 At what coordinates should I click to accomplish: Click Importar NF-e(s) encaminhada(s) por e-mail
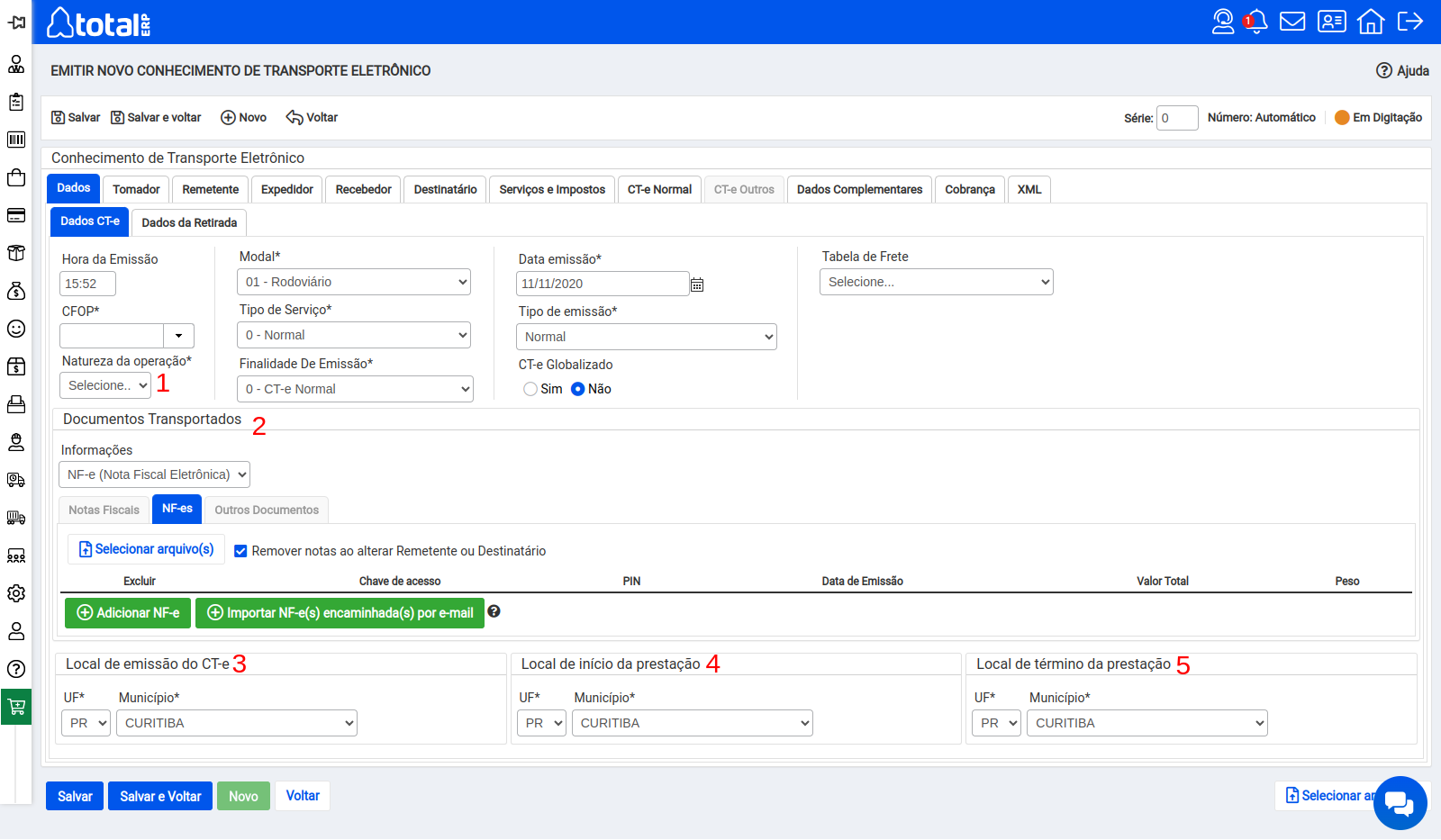tap(340, 613)
